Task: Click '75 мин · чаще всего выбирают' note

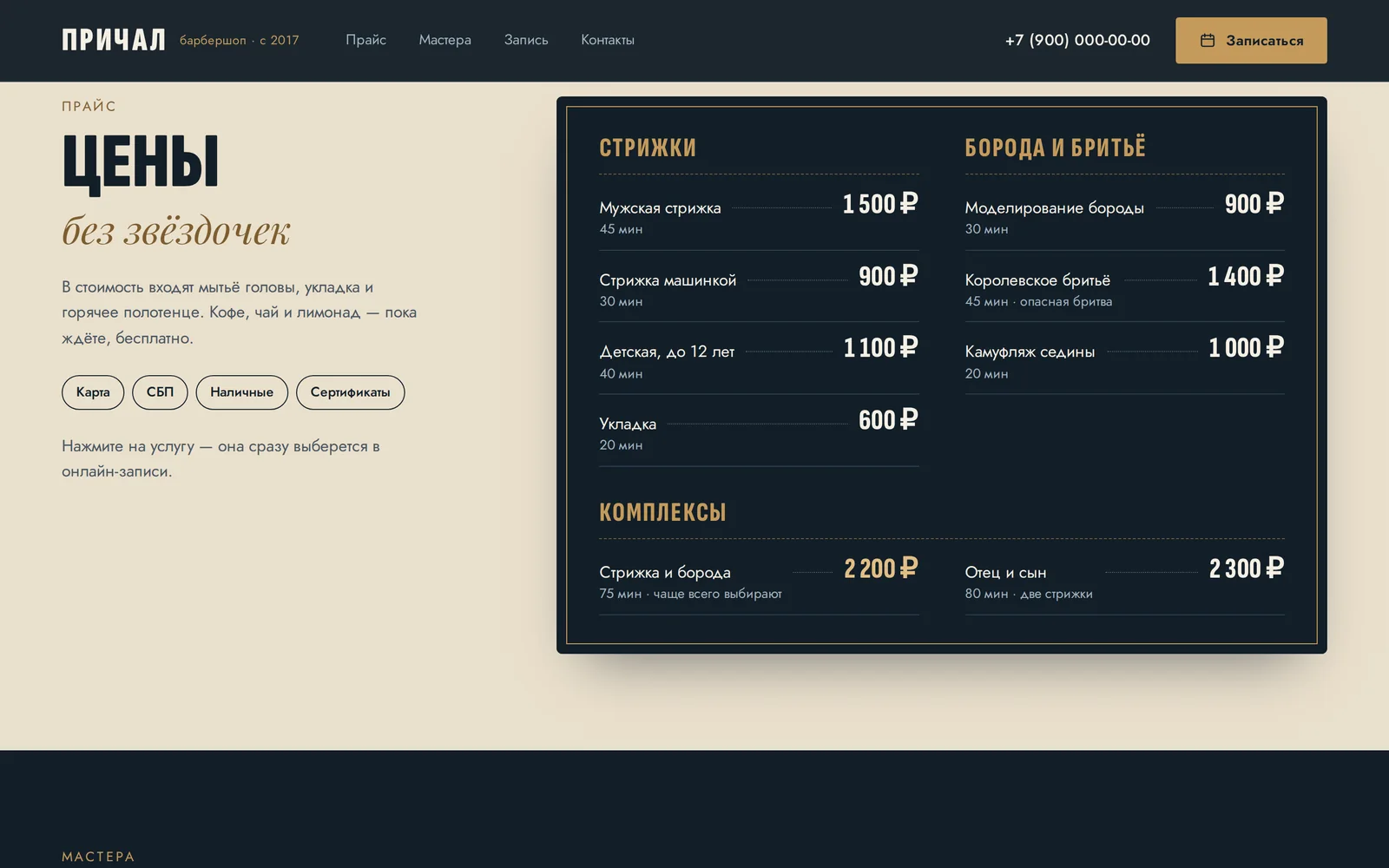Action: 690,594
